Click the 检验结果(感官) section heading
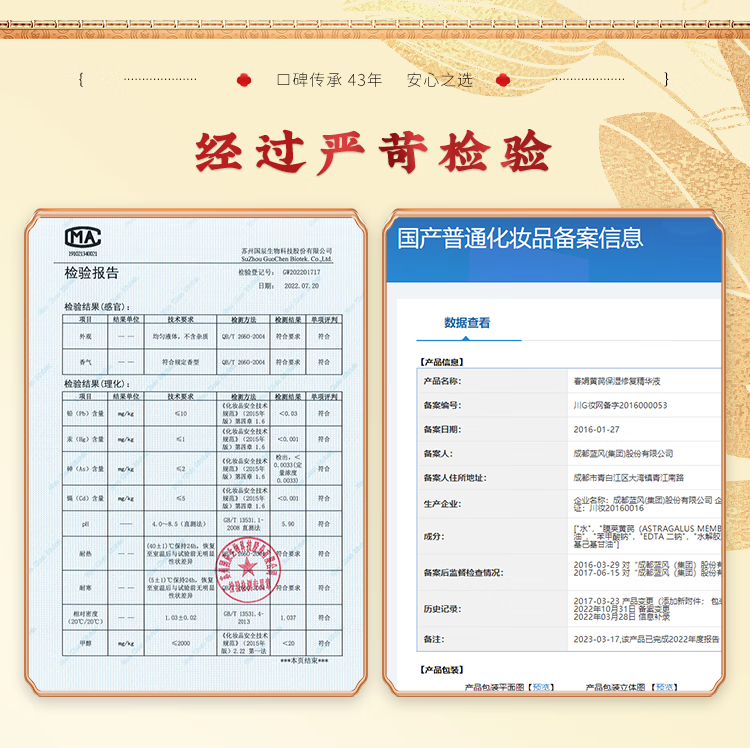The height and width of the screenshot is (748, 750). point(97,307)
